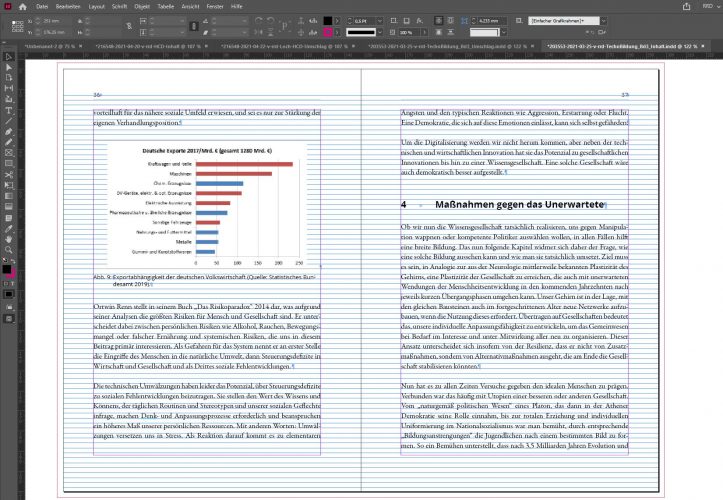723x500 pixels.
Task: Select the Pencil tool
Action: point(8,142)
